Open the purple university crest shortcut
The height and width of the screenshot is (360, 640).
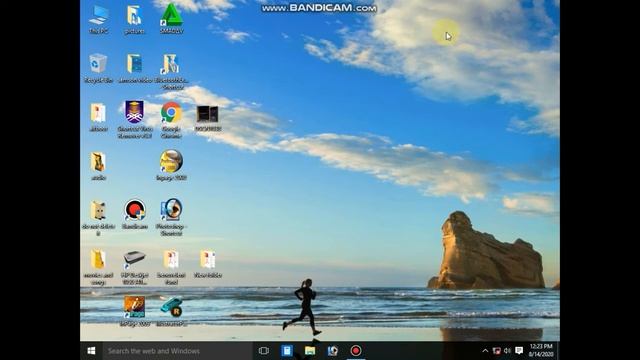(x=135, y=120)
